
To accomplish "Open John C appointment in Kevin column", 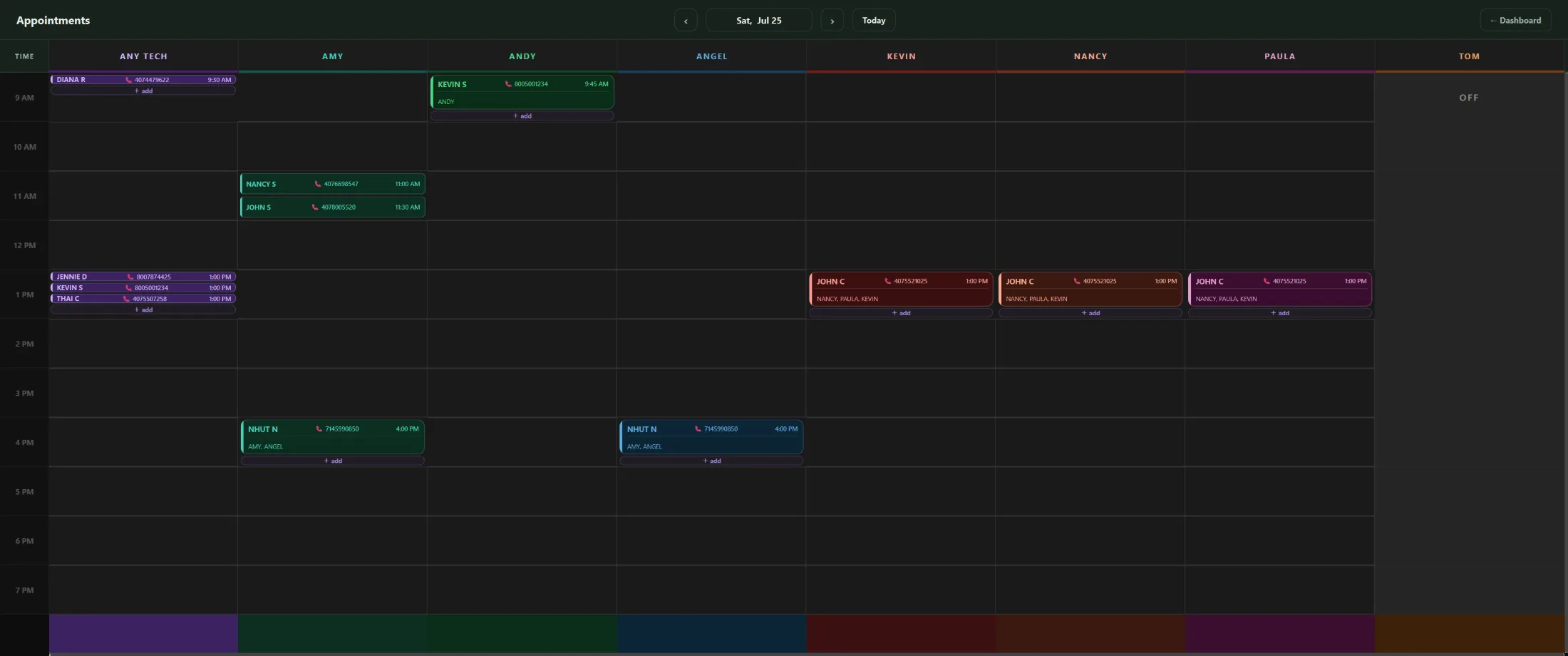I will coord(902,289).
